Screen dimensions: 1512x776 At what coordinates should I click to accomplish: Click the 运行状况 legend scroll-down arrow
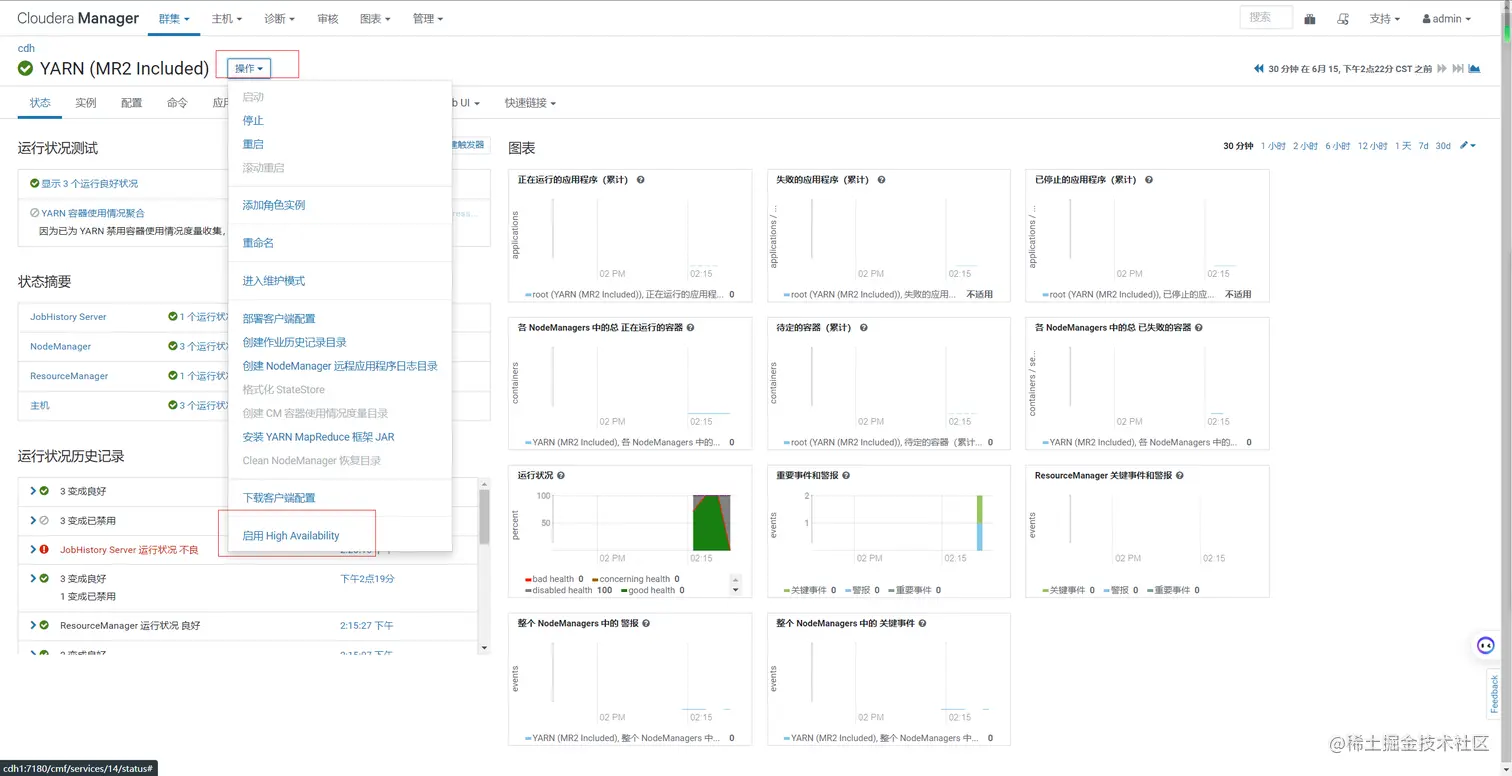pyautogui.click(x=736, y=591)
